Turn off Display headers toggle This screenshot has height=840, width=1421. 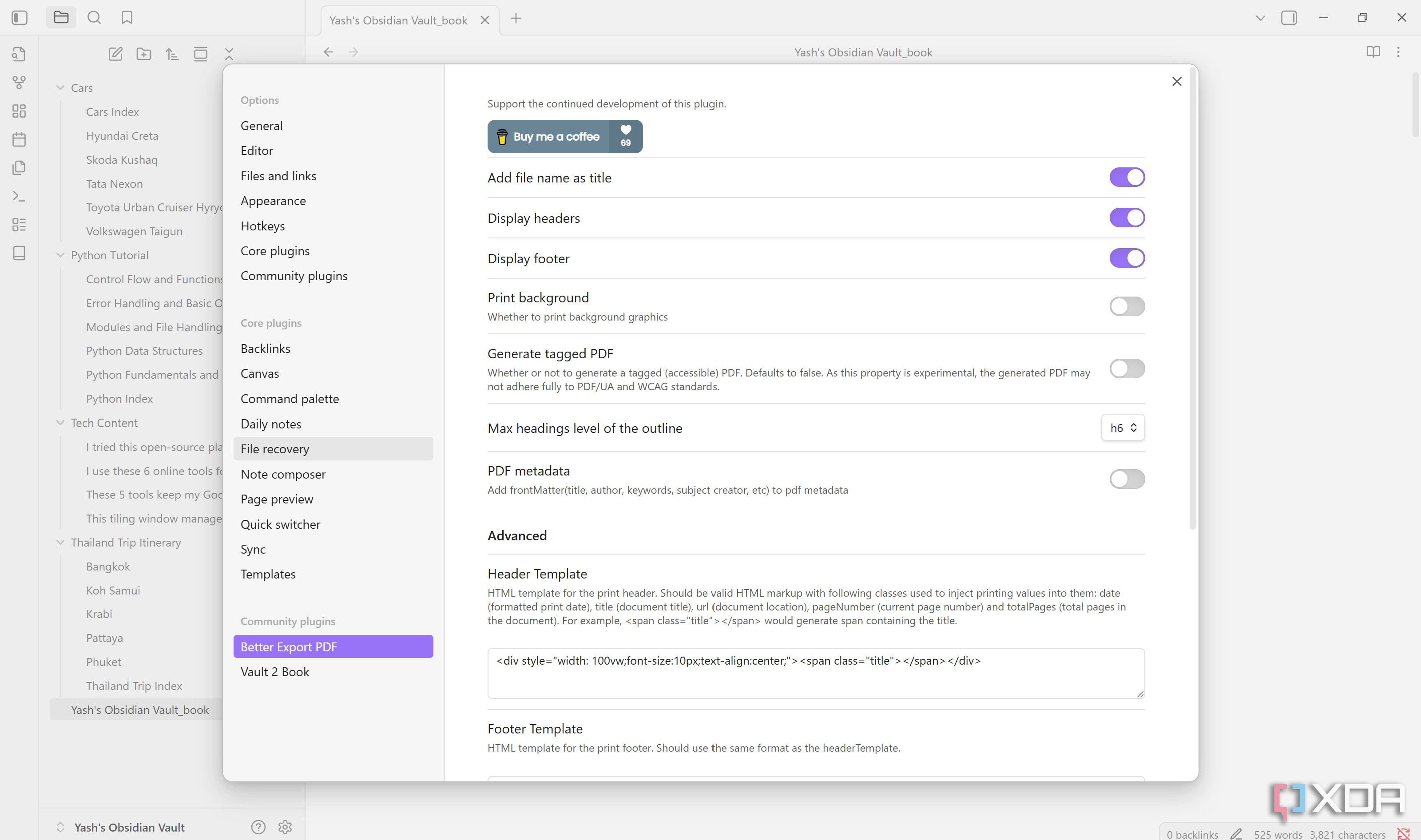pyautogui.click(x=1127, y=218)
